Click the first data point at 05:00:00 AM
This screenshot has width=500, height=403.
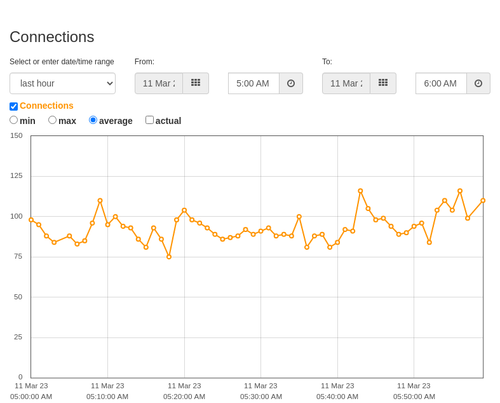[x=31, y=220]
